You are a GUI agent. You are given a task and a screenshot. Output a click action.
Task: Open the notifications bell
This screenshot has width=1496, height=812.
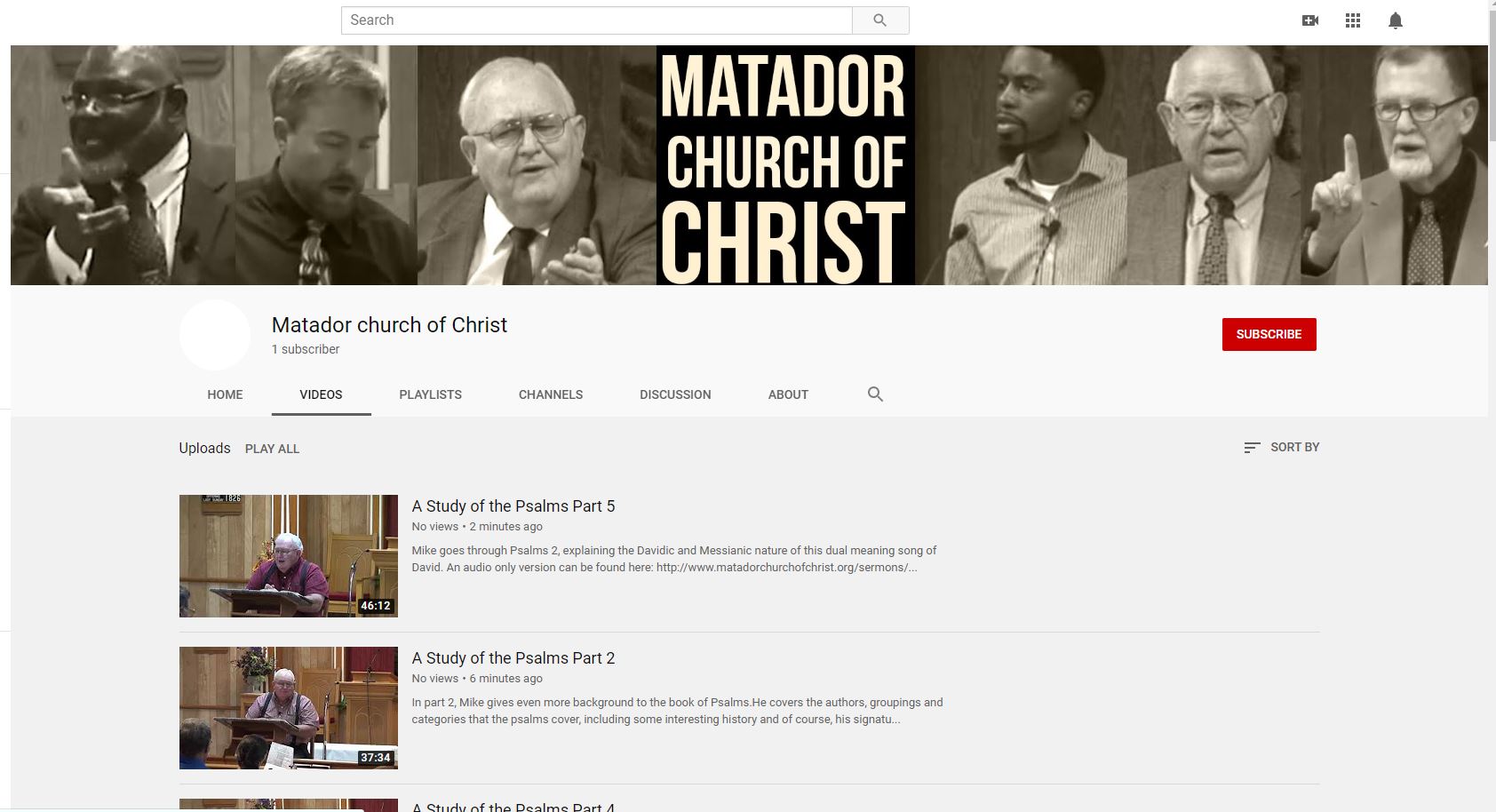coord(1396,20)
